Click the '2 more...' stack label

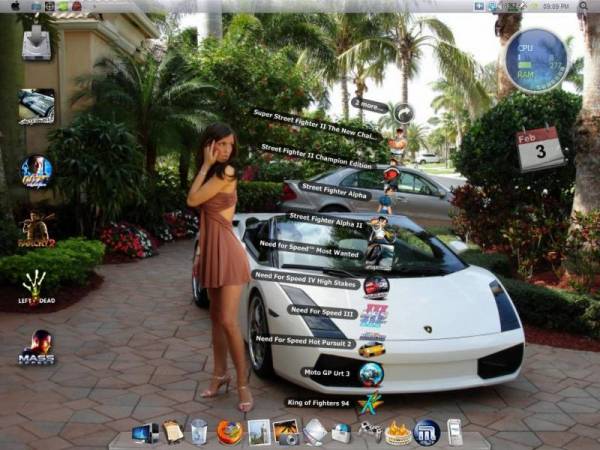point(370,105)
